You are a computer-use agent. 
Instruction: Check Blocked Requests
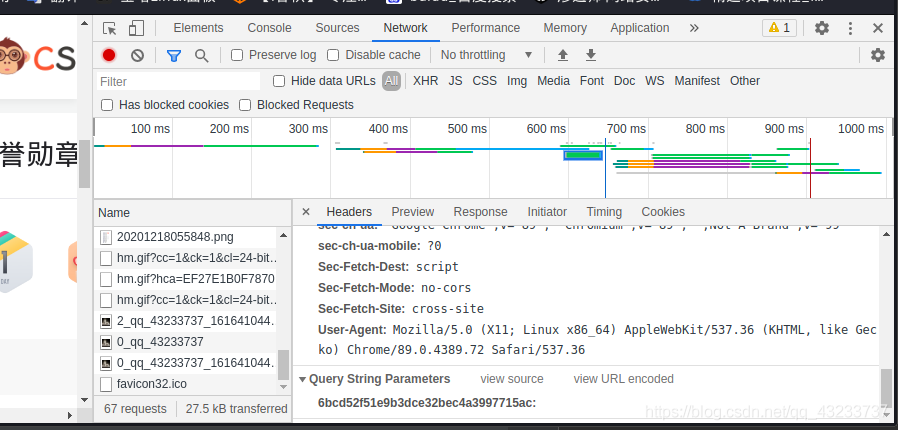click(245, 105)
